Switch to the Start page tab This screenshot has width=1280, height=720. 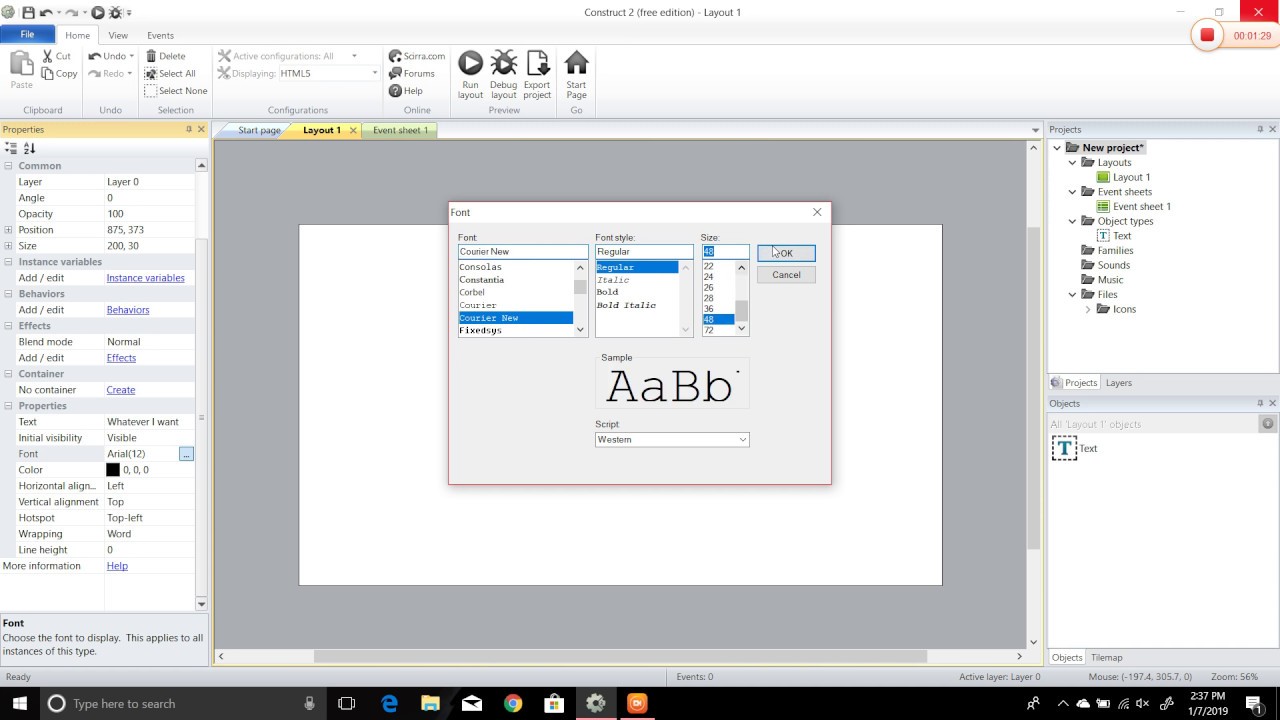pyautogui.click(x=258, y=130)
